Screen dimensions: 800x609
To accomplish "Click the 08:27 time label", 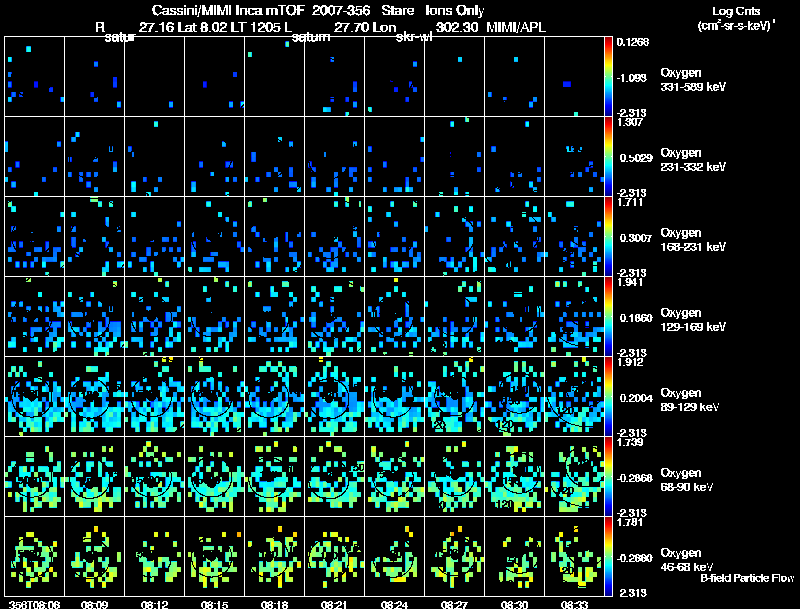I will 455,604.
